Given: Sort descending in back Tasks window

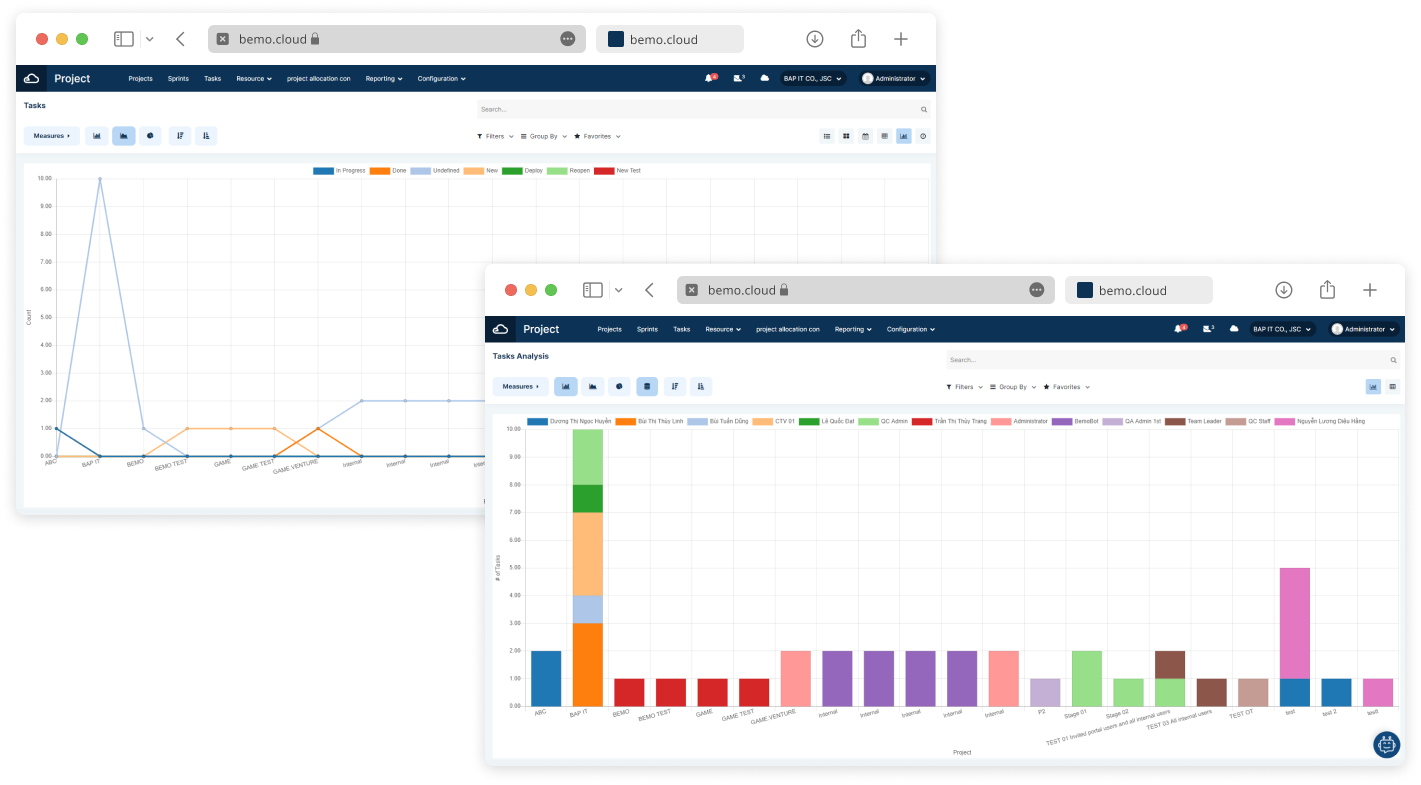Looking at the screenshot, I should [x=180, y=136].
